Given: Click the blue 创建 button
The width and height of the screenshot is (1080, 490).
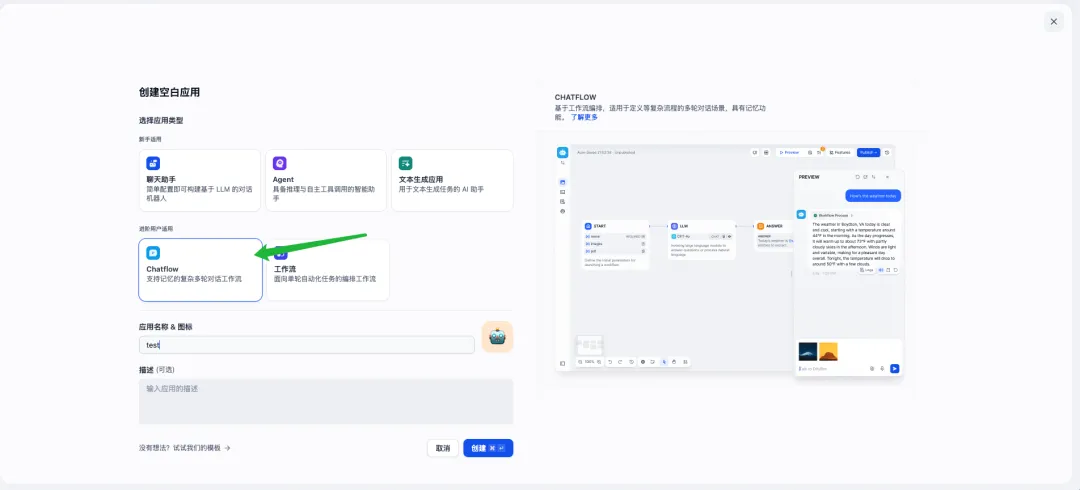Looking at the screenshot, I should coord(488,448).
